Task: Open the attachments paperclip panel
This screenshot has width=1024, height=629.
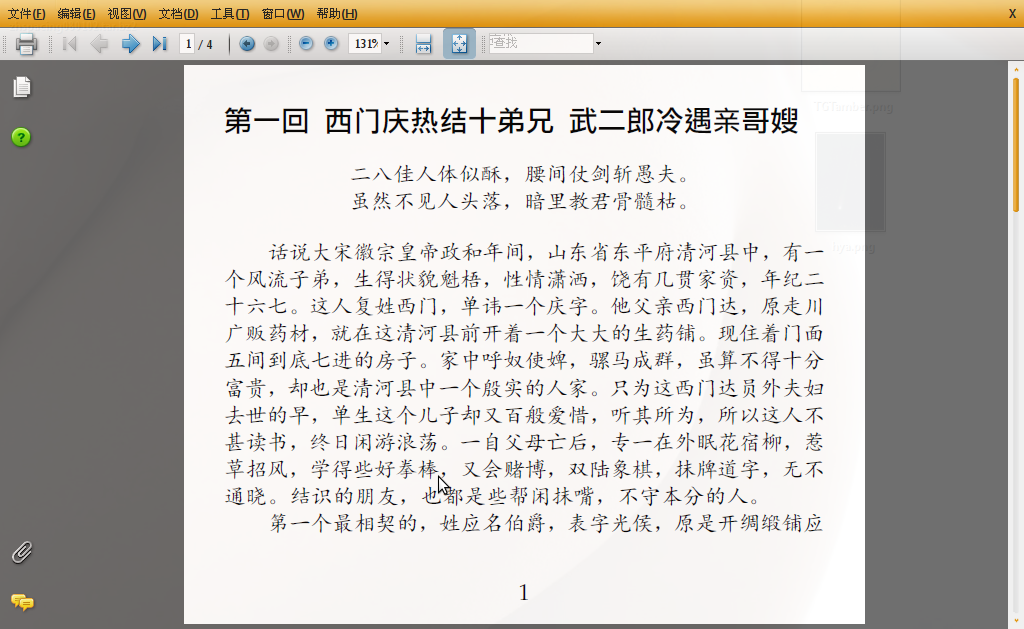Action: point(22,553)
